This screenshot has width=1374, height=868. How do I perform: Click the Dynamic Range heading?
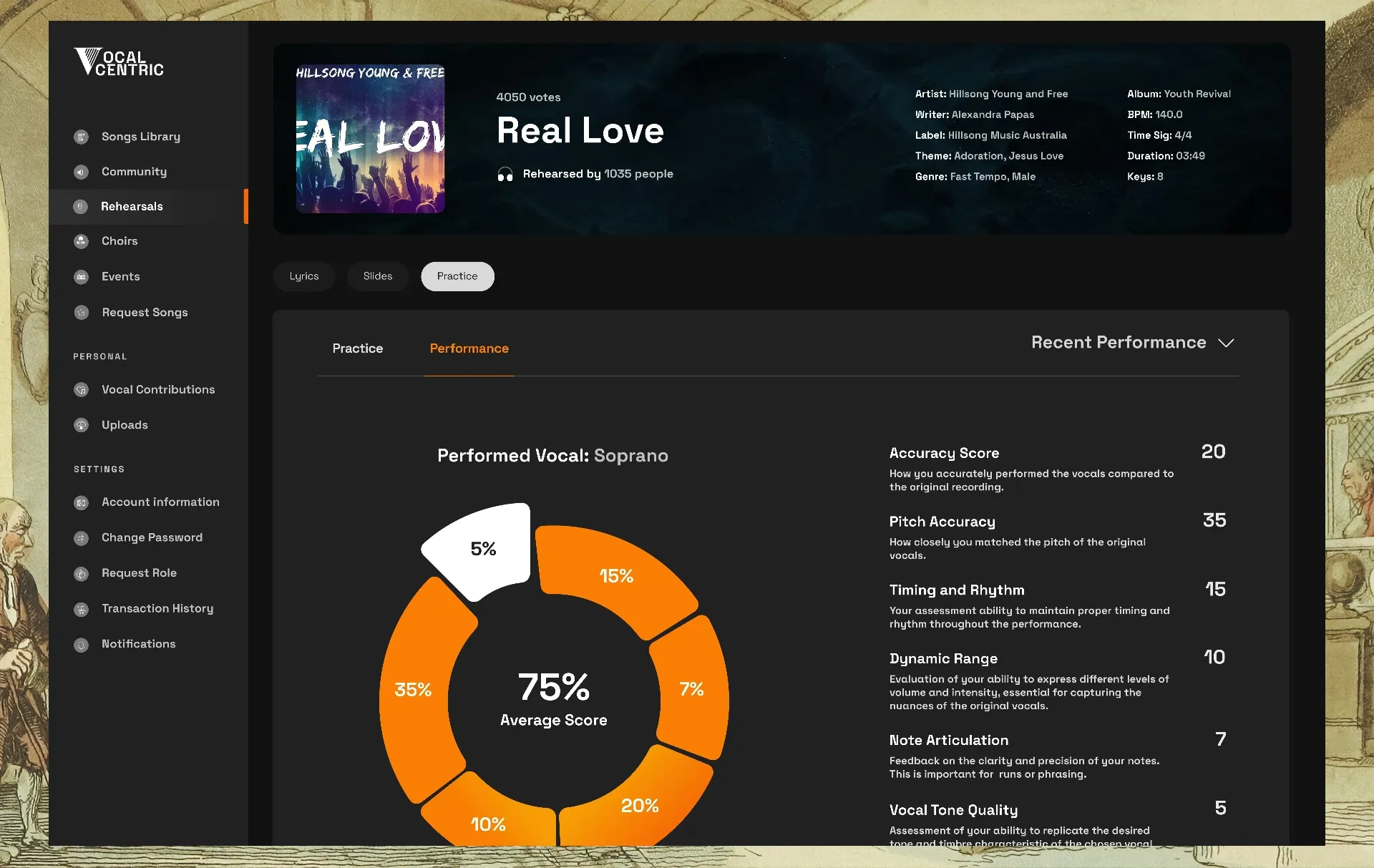click(943, 658)
